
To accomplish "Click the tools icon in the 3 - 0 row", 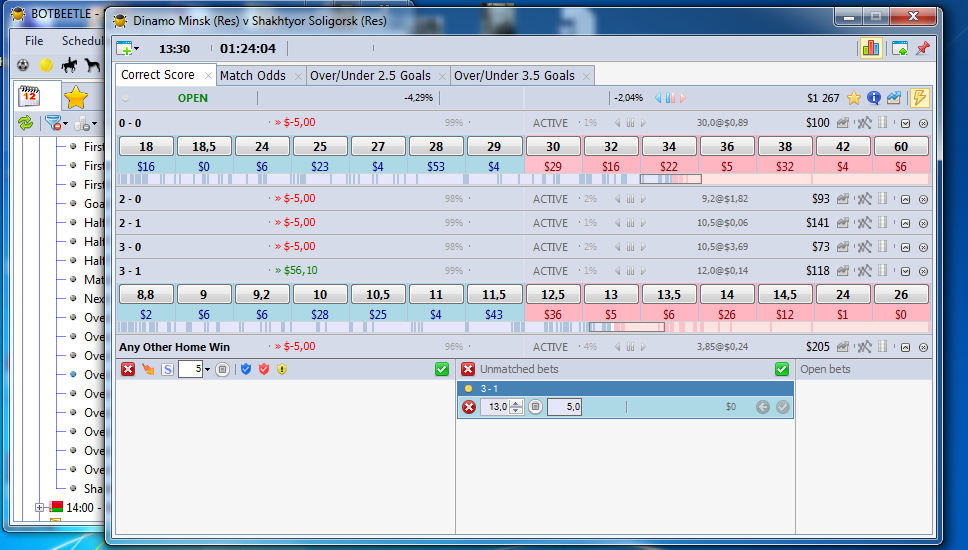I will click(864, 247).
